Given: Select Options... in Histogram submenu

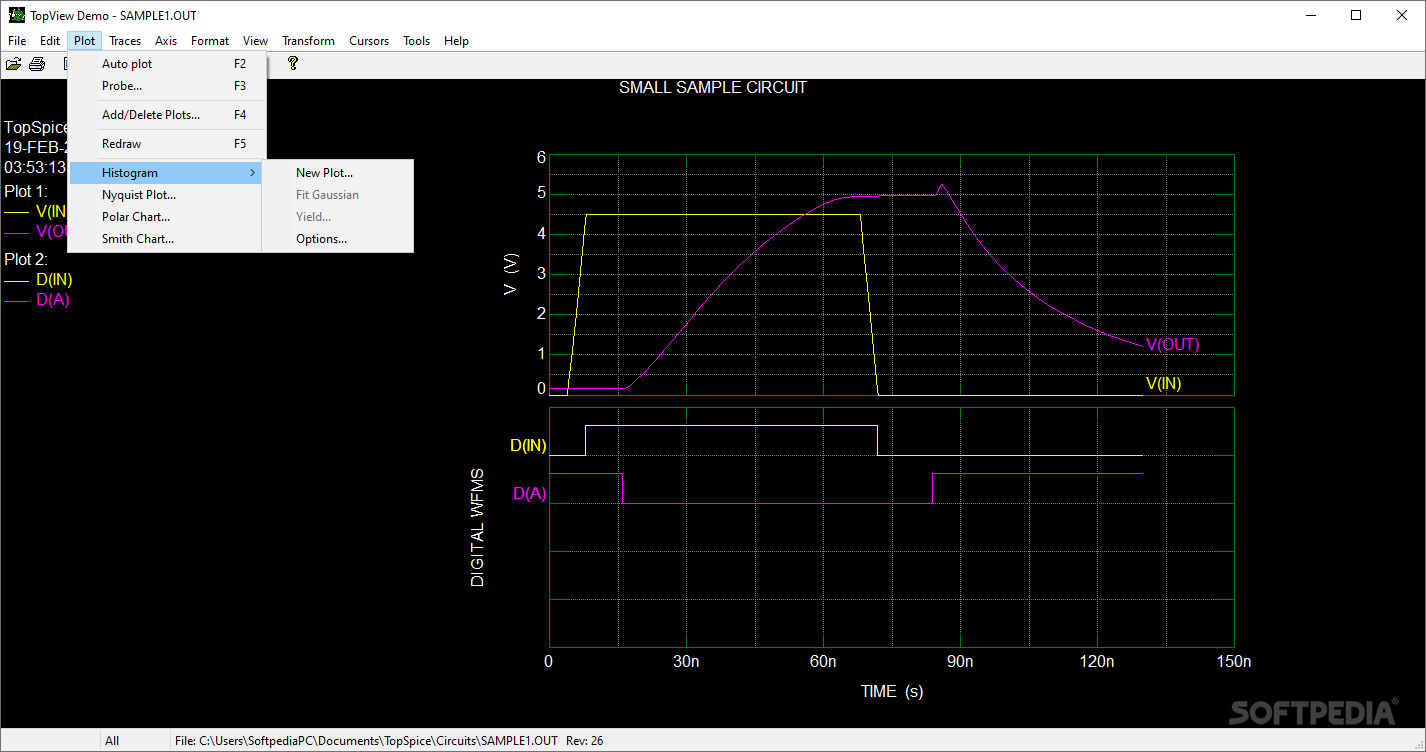Looking at the screenshot, I should point(338,239).
